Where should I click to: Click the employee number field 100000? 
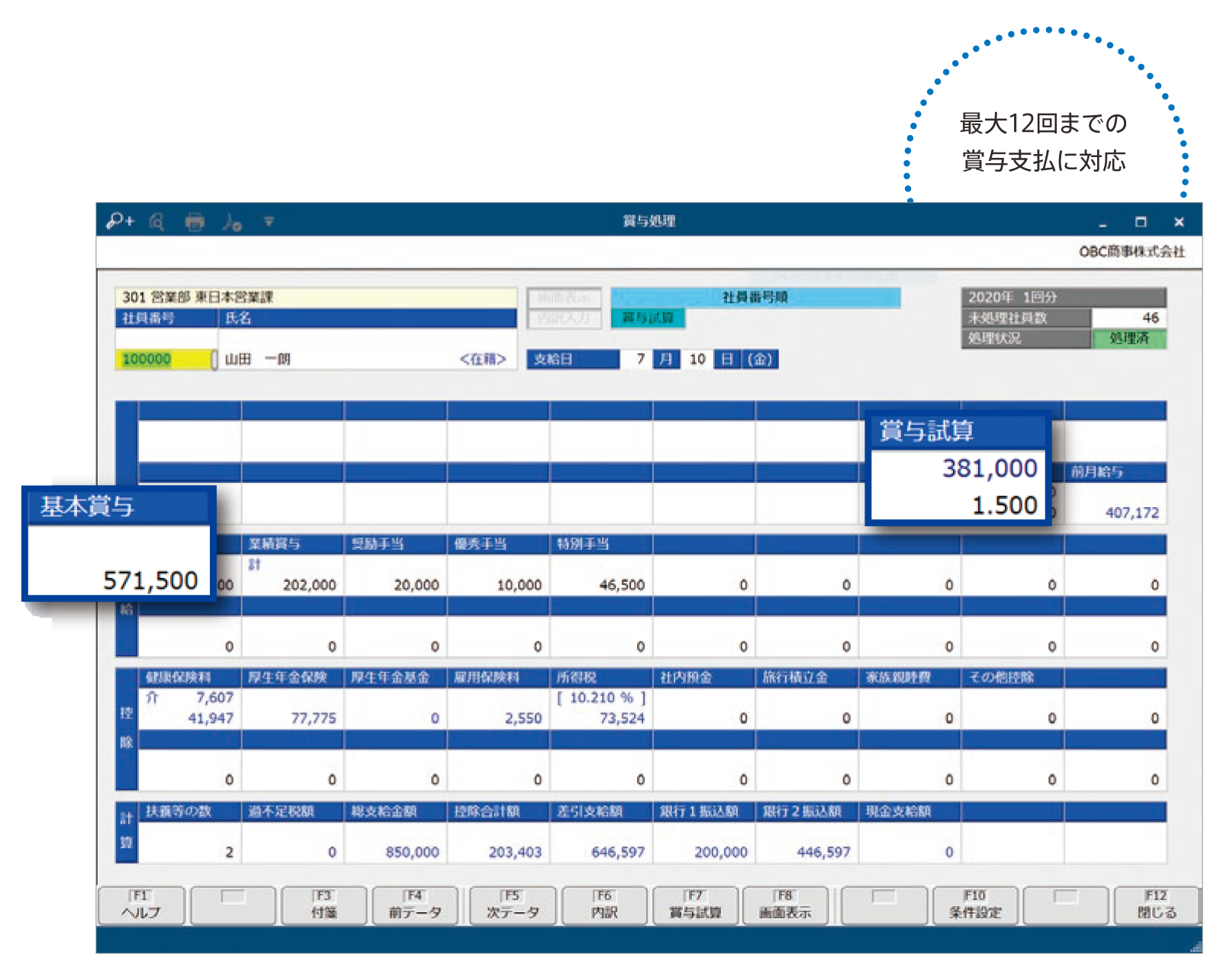click(163, 359)
